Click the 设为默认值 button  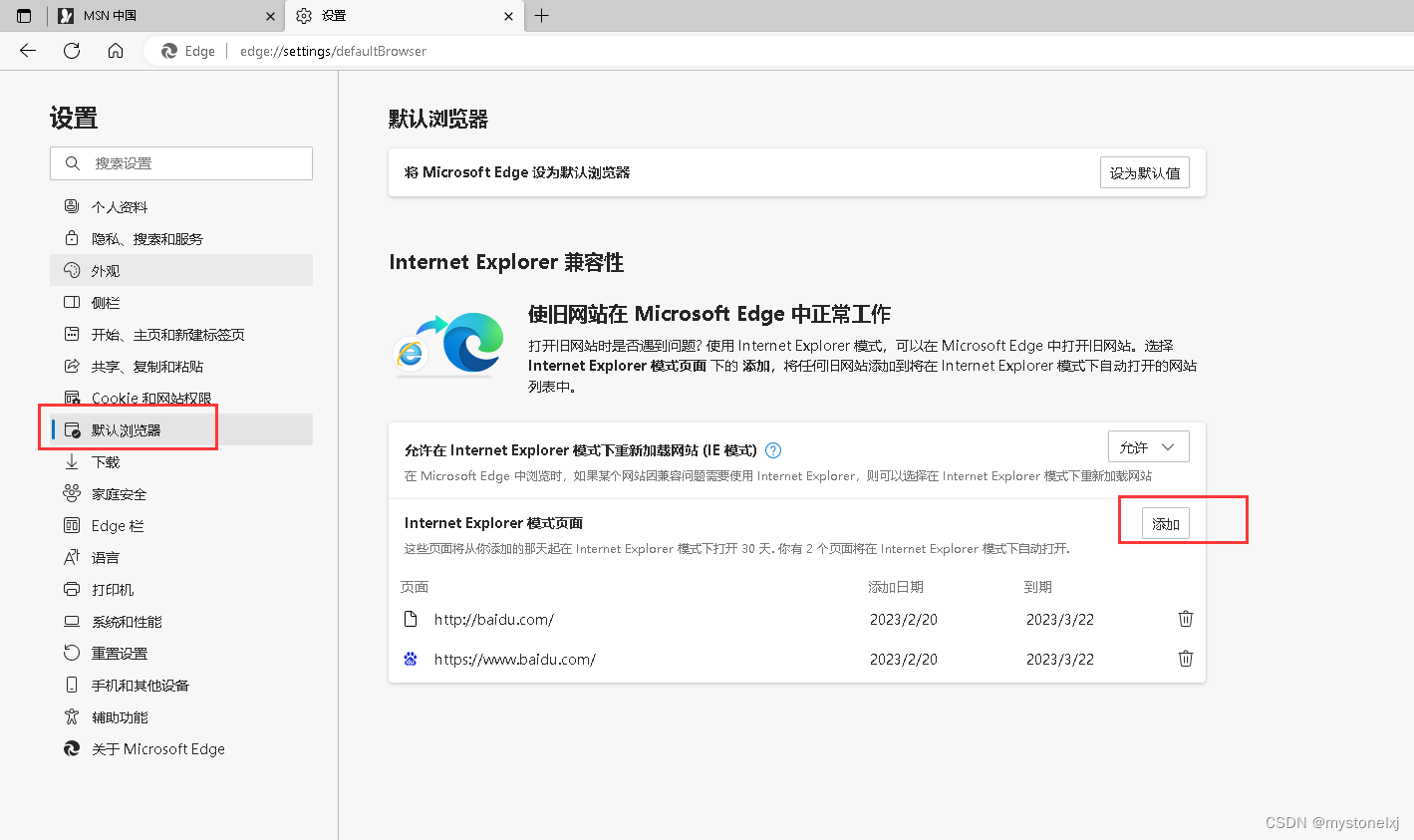point(1145,173)
